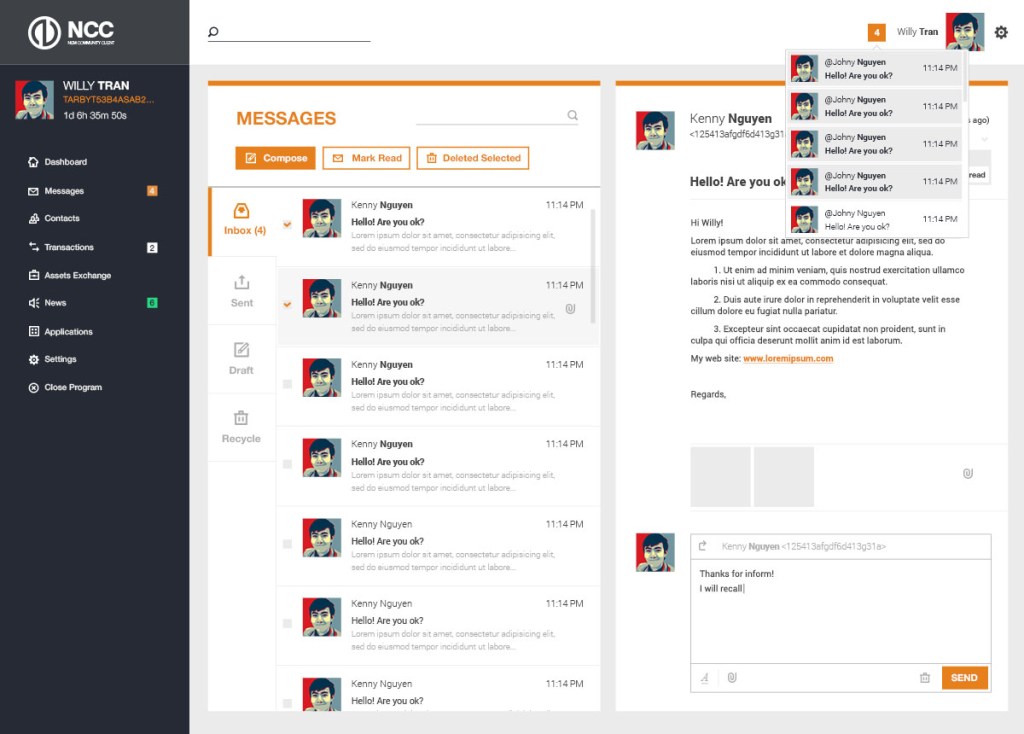
Task: Switch to the Sent folder tab
Action: (x=242, y=291)
